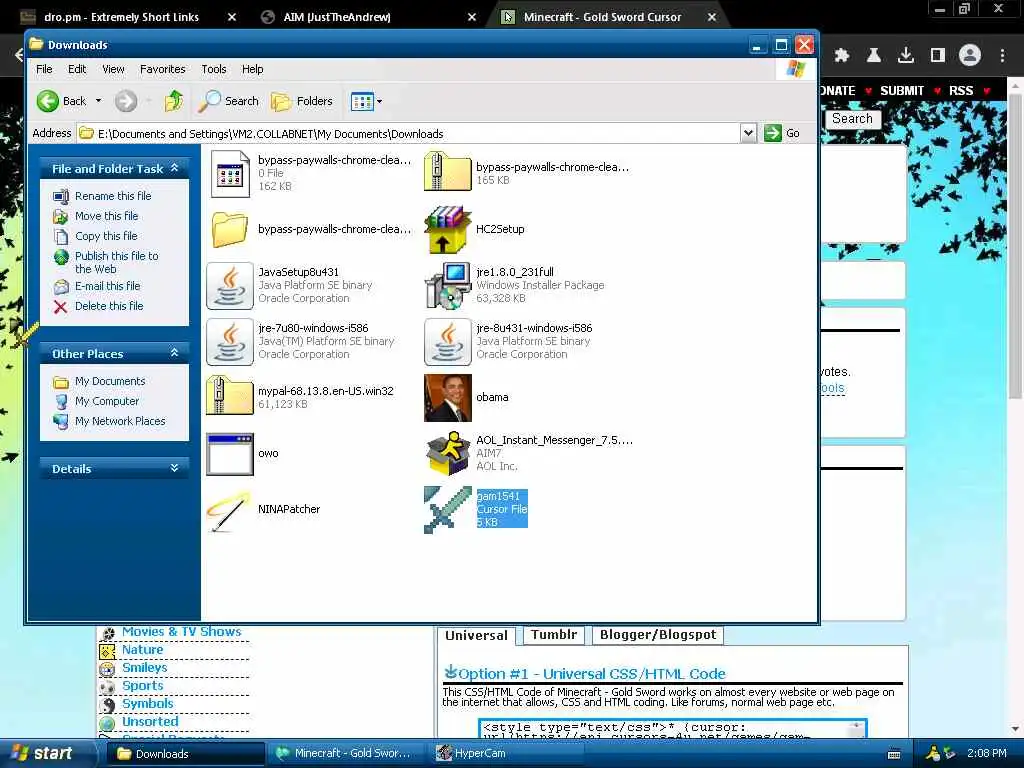Screen dimensions: 1024x768
Task: Close the Minecraft Gold Sword Cursor tab
Action: pyautogui.click(x=712, y=17)
